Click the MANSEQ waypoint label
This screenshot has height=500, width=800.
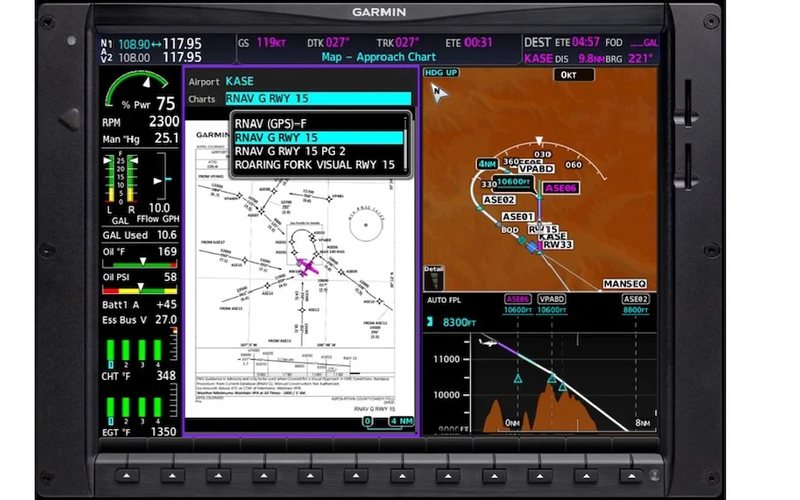click(625, 284)
